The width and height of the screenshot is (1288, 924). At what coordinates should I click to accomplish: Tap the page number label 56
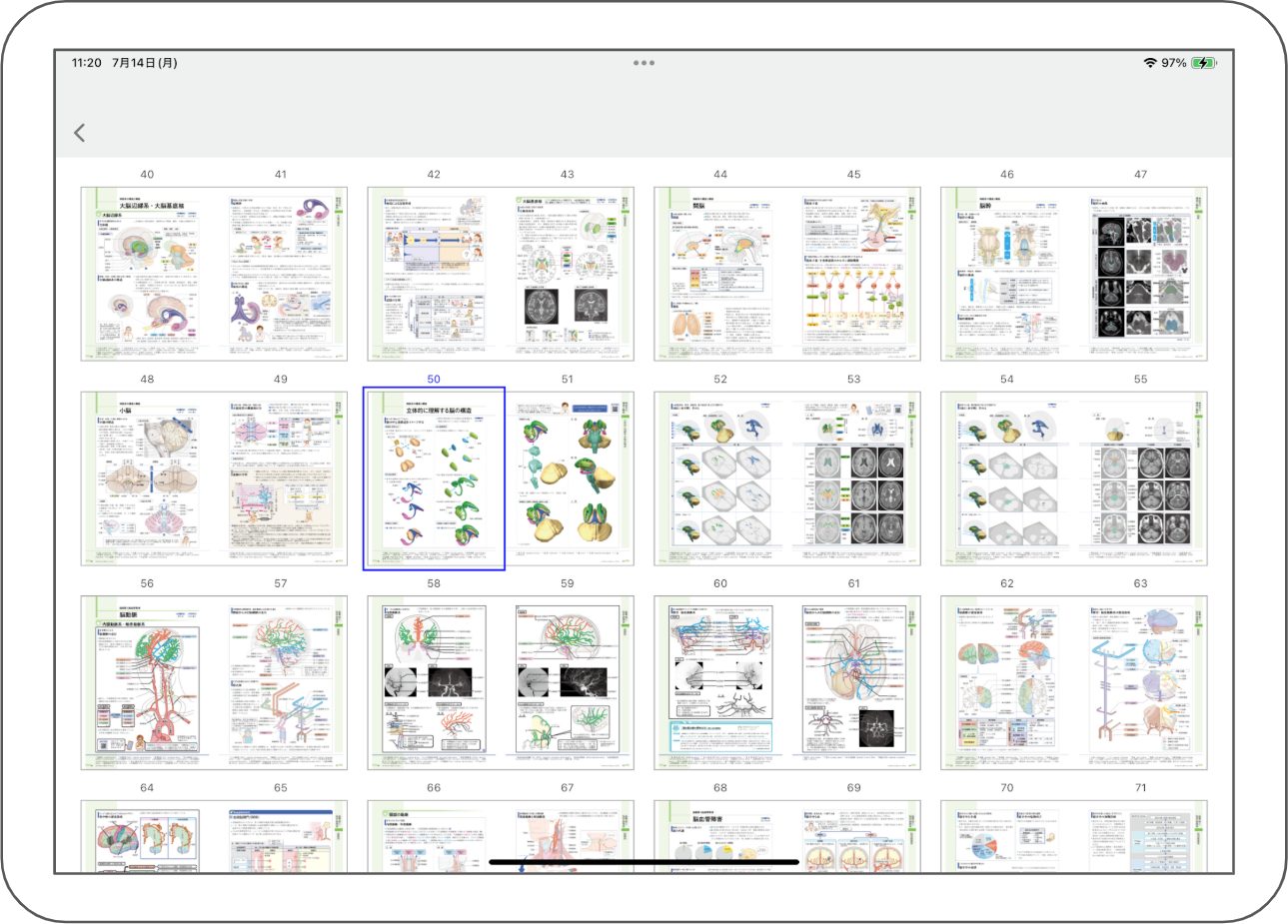[147, 583]
